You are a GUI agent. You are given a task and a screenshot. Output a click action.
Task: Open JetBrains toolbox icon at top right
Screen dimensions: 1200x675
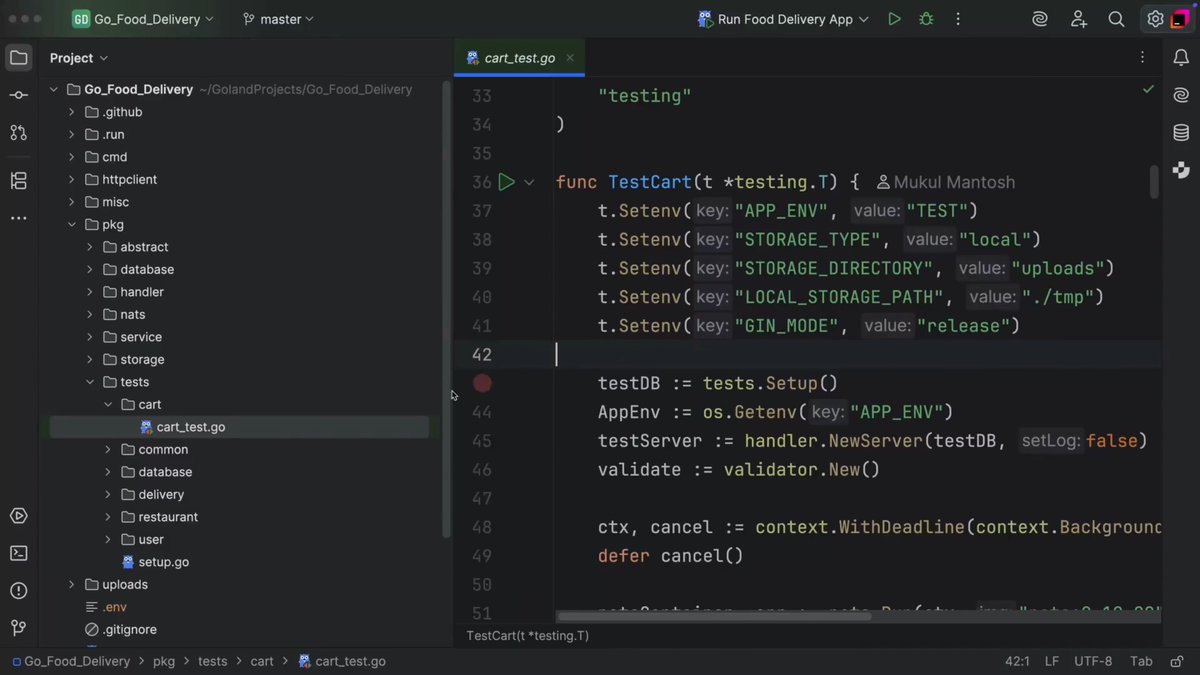pos(1180,19)
